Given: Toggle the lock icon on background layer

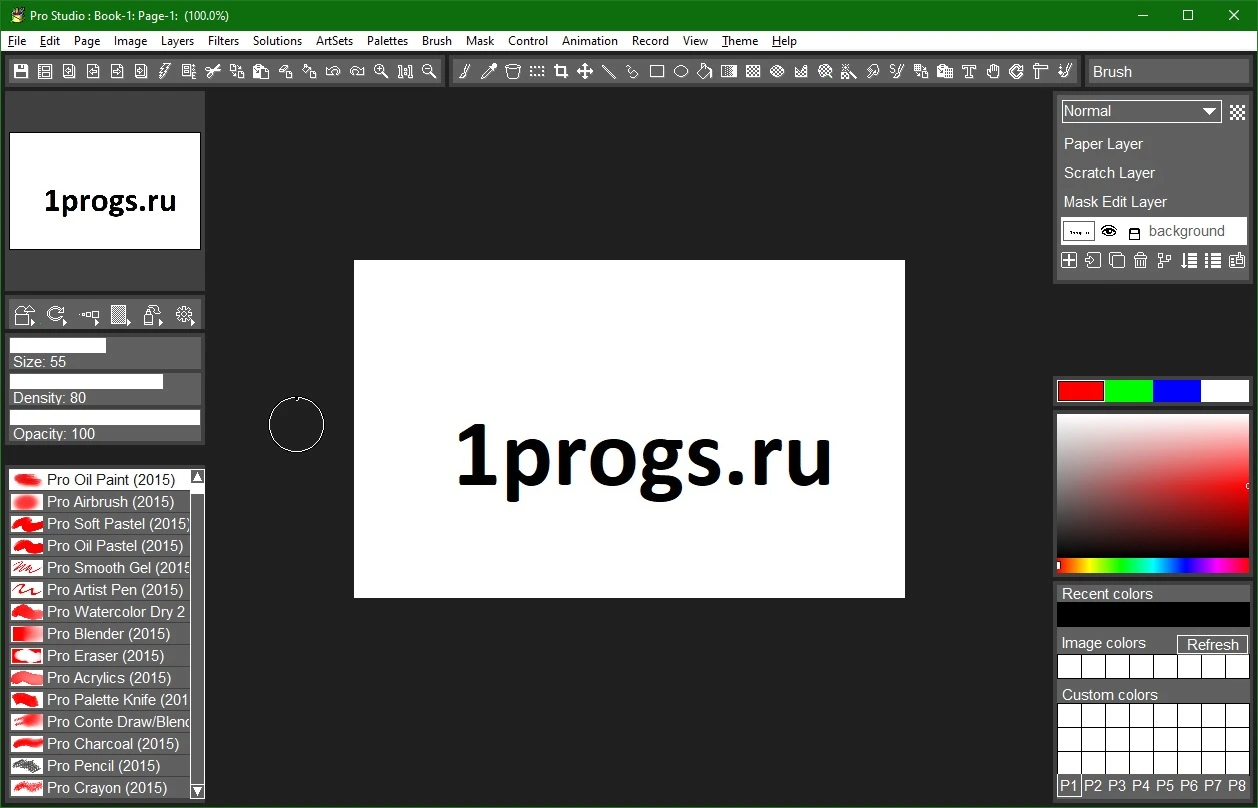Looking at the screenshot, I should point(1134,233).
